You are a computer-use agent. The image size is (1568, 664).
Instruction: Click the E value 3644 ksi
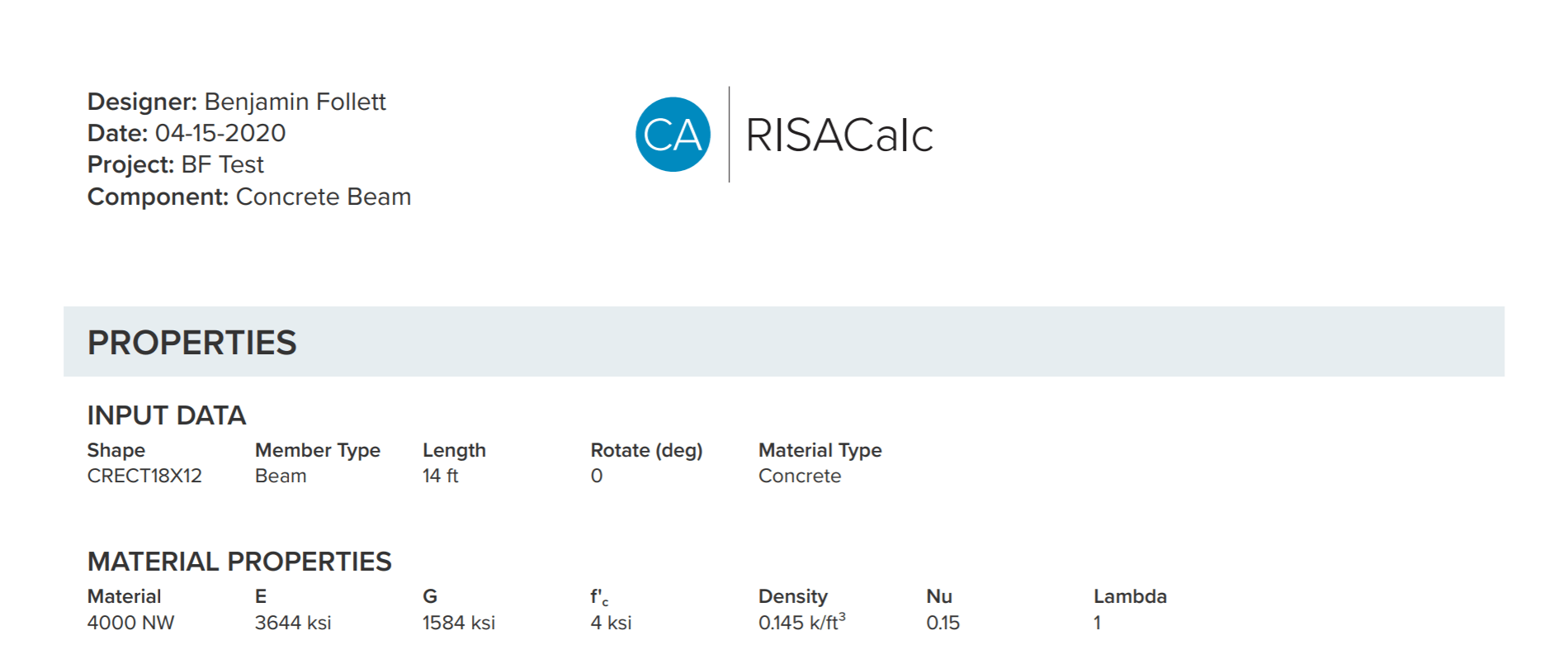click(x=293, y=623)
